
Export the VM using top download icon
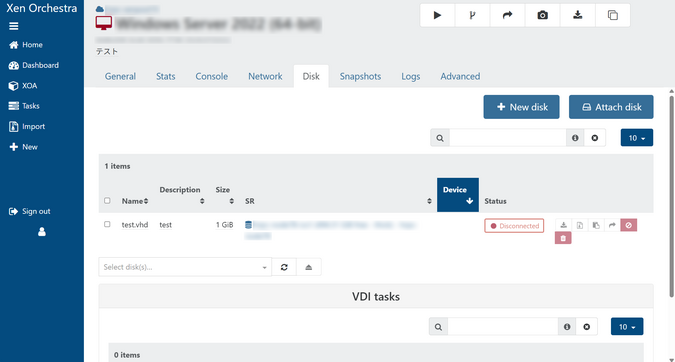(x=578, y=15)
